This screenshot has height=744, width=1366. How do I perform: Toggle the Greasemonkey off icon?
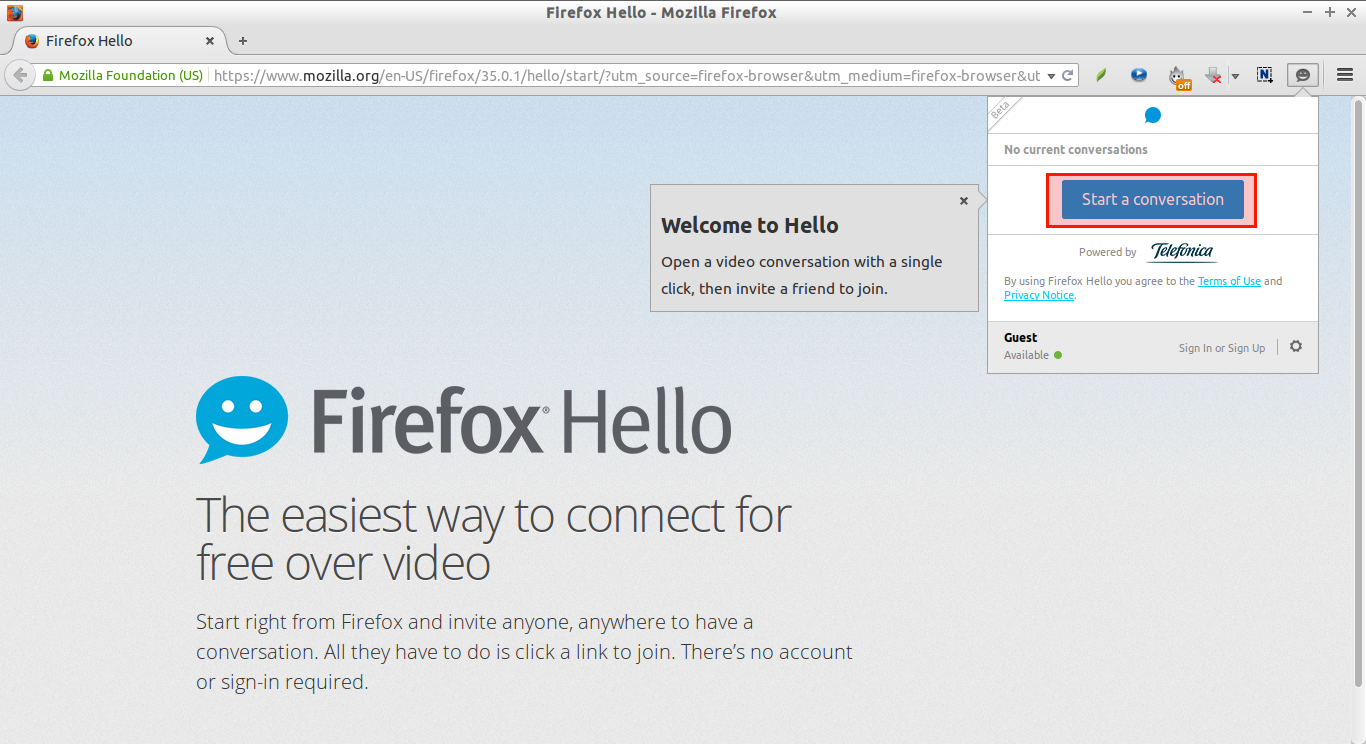coord(1179,76)
